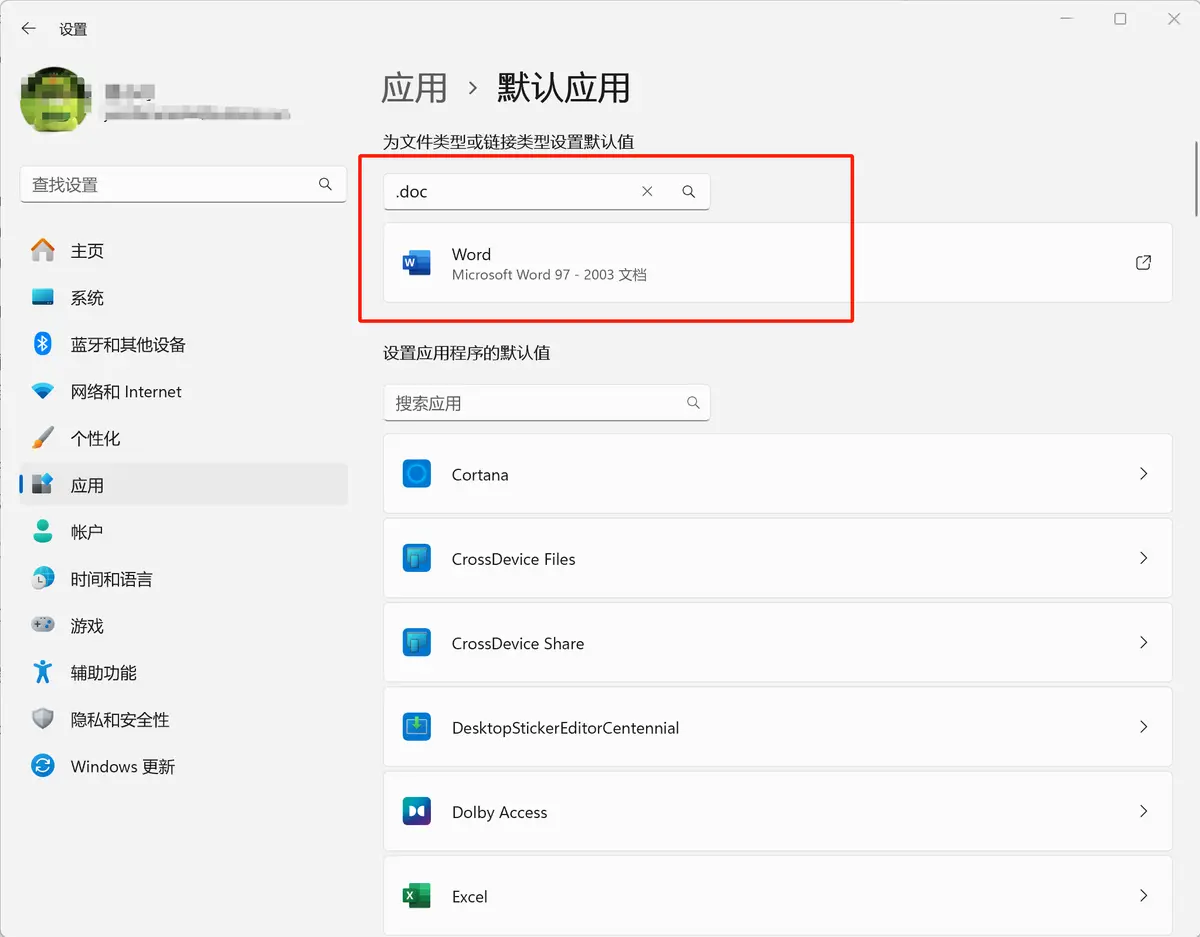This screenshot has height=937, width=1200.
Task: Expand the Dolby Access chevron
Action: [x=1144, y=811]
